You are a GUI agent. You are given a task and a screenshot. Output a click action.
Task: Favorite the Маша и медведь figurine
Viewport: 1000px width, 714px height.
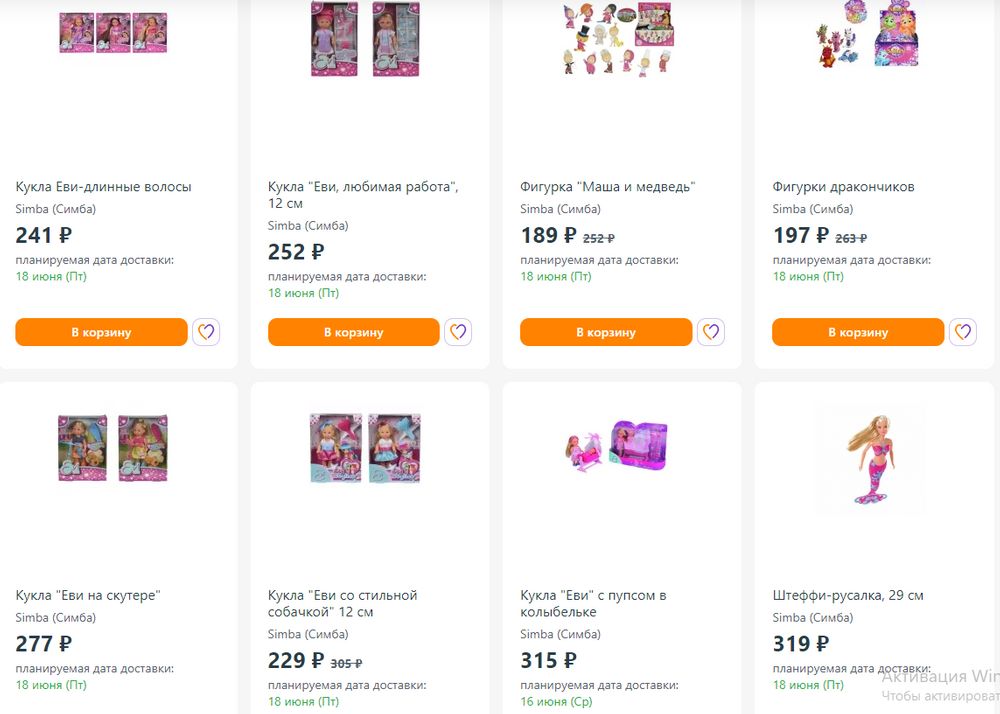tap(711, 332)
